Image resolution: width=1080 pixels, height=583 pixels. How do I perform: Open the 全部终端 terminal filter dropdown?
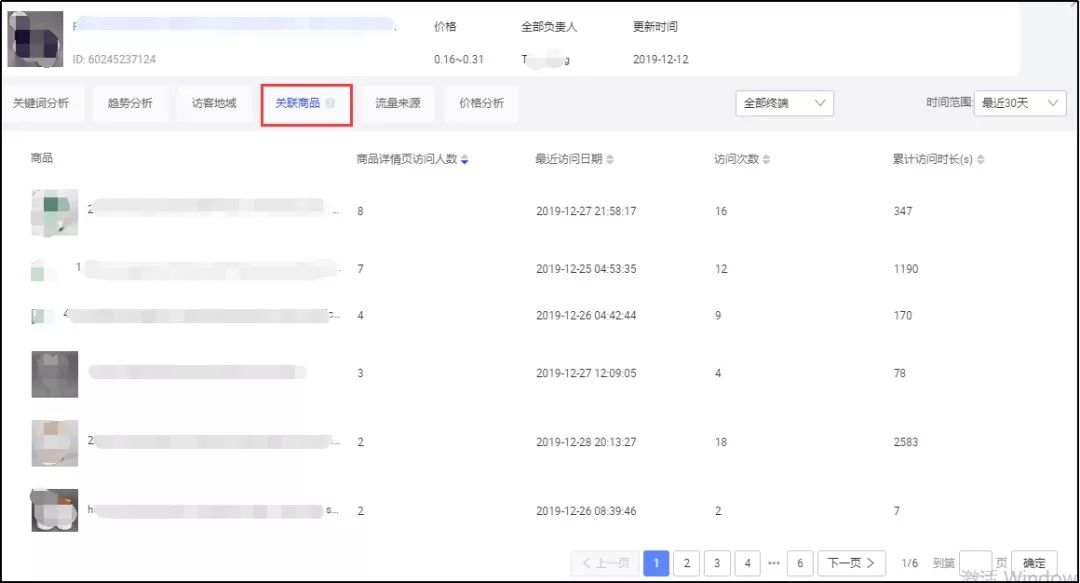[785, 103]
